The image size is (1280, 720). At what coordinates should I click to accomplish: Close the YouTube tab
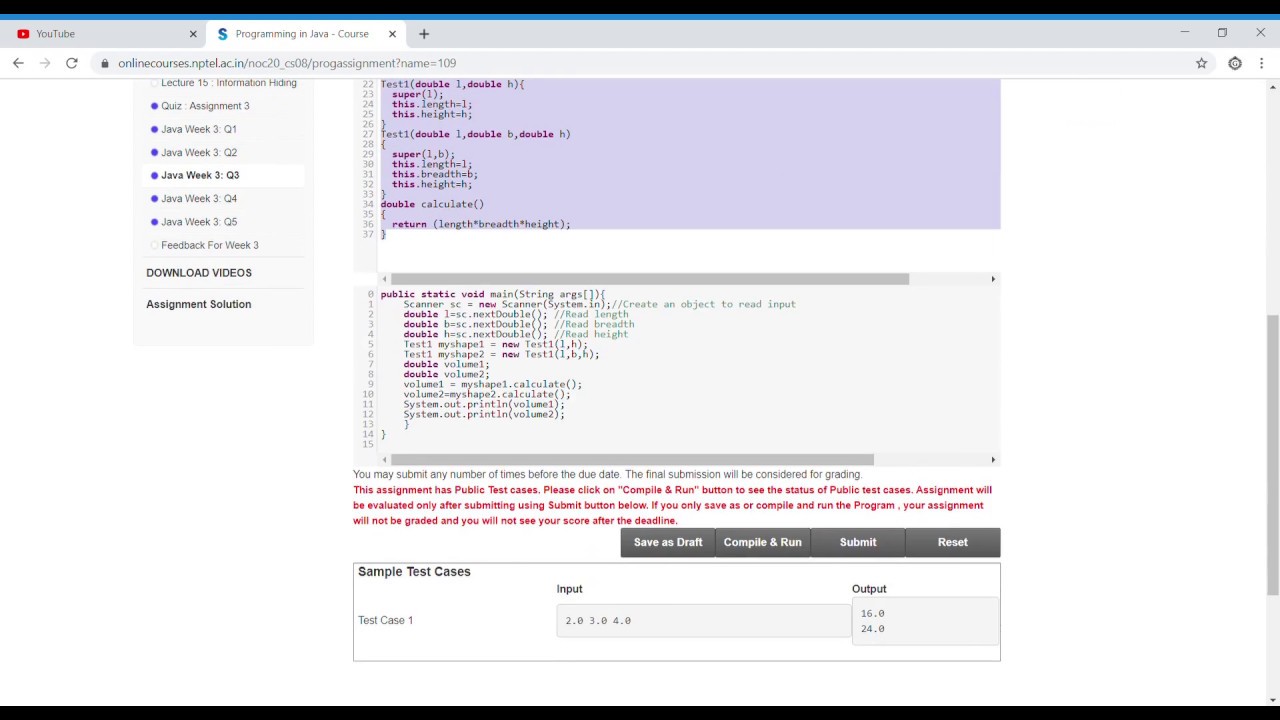click(193, 34)
